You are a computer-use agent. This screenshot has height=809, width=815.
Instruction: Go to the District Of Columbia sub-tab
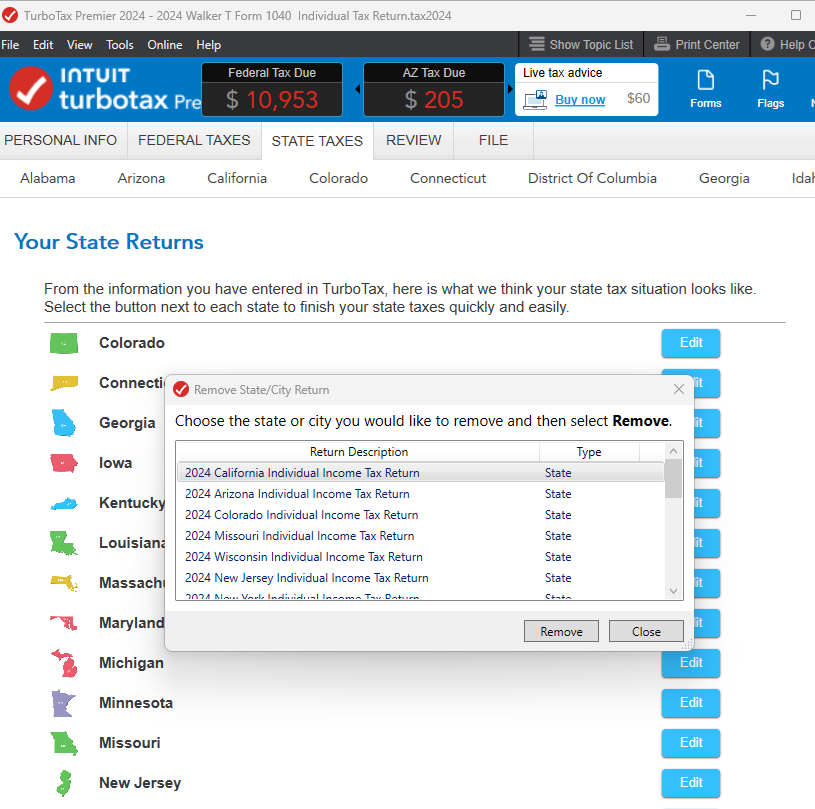tap(593, 178)
